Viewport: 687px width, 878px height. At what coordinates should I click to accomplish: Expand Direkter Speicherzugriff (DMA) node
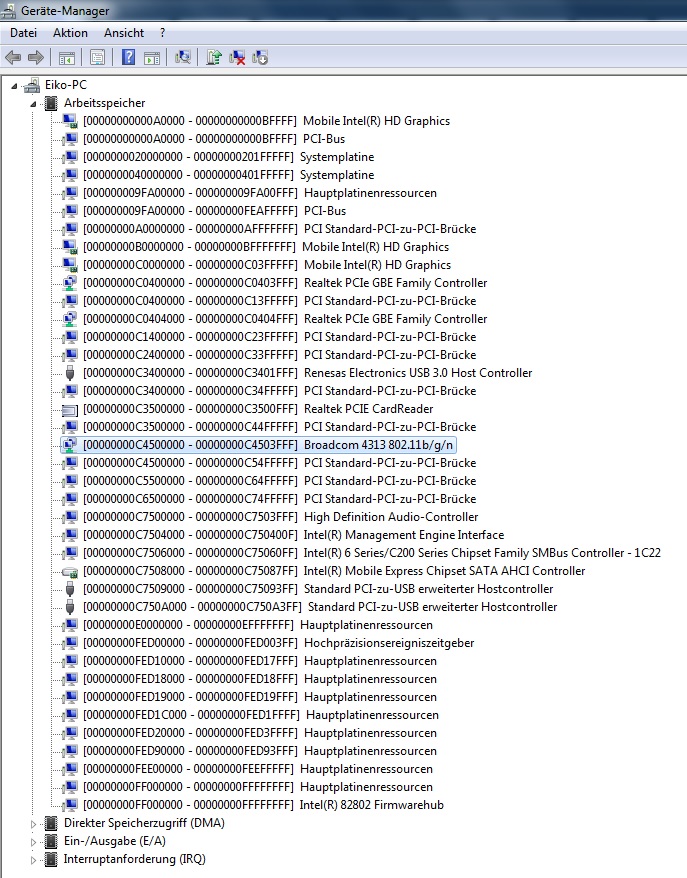point(33,824)
